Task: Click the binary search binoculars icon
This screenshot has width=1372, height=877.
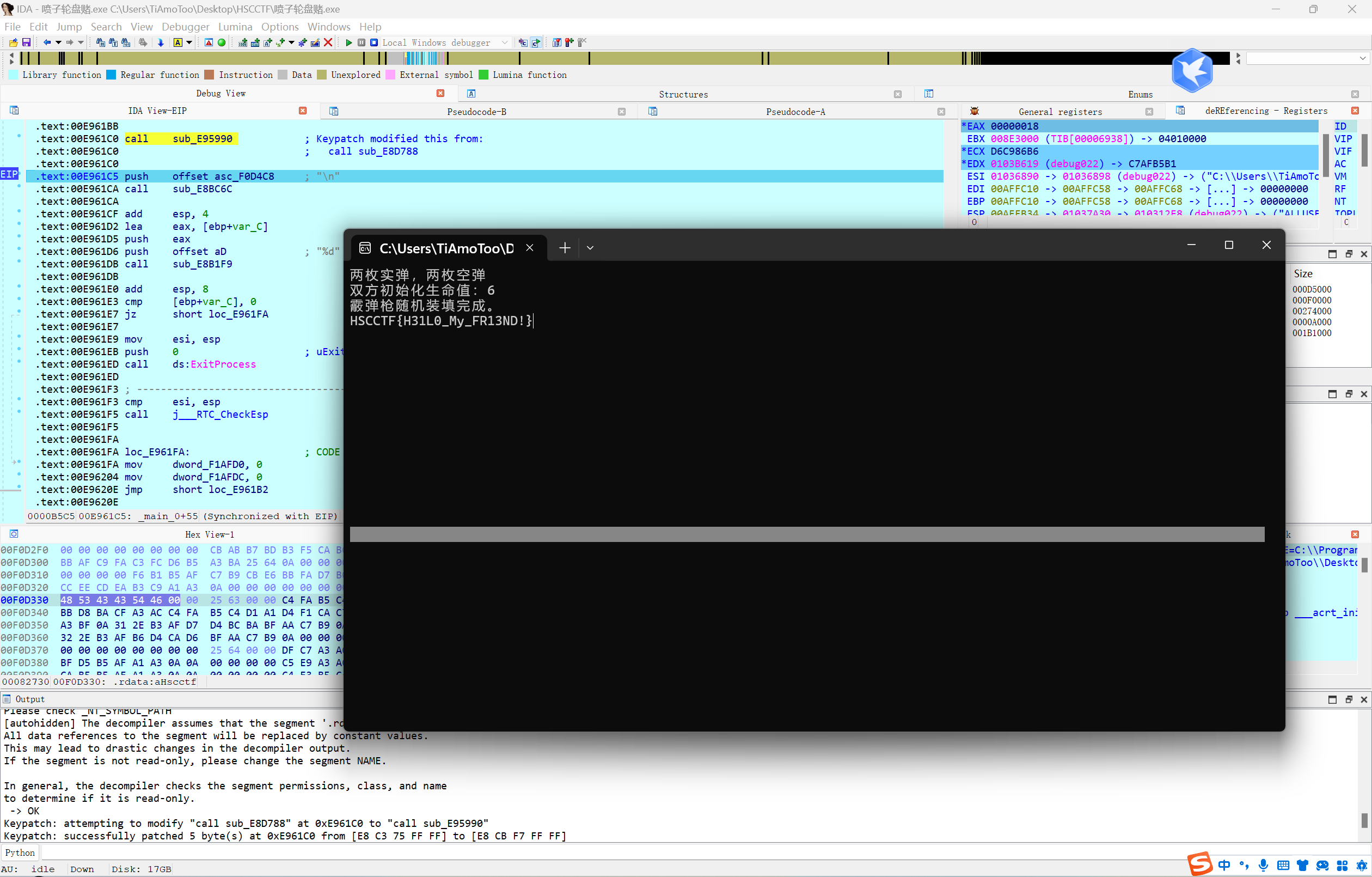Action: pos(126,43)
